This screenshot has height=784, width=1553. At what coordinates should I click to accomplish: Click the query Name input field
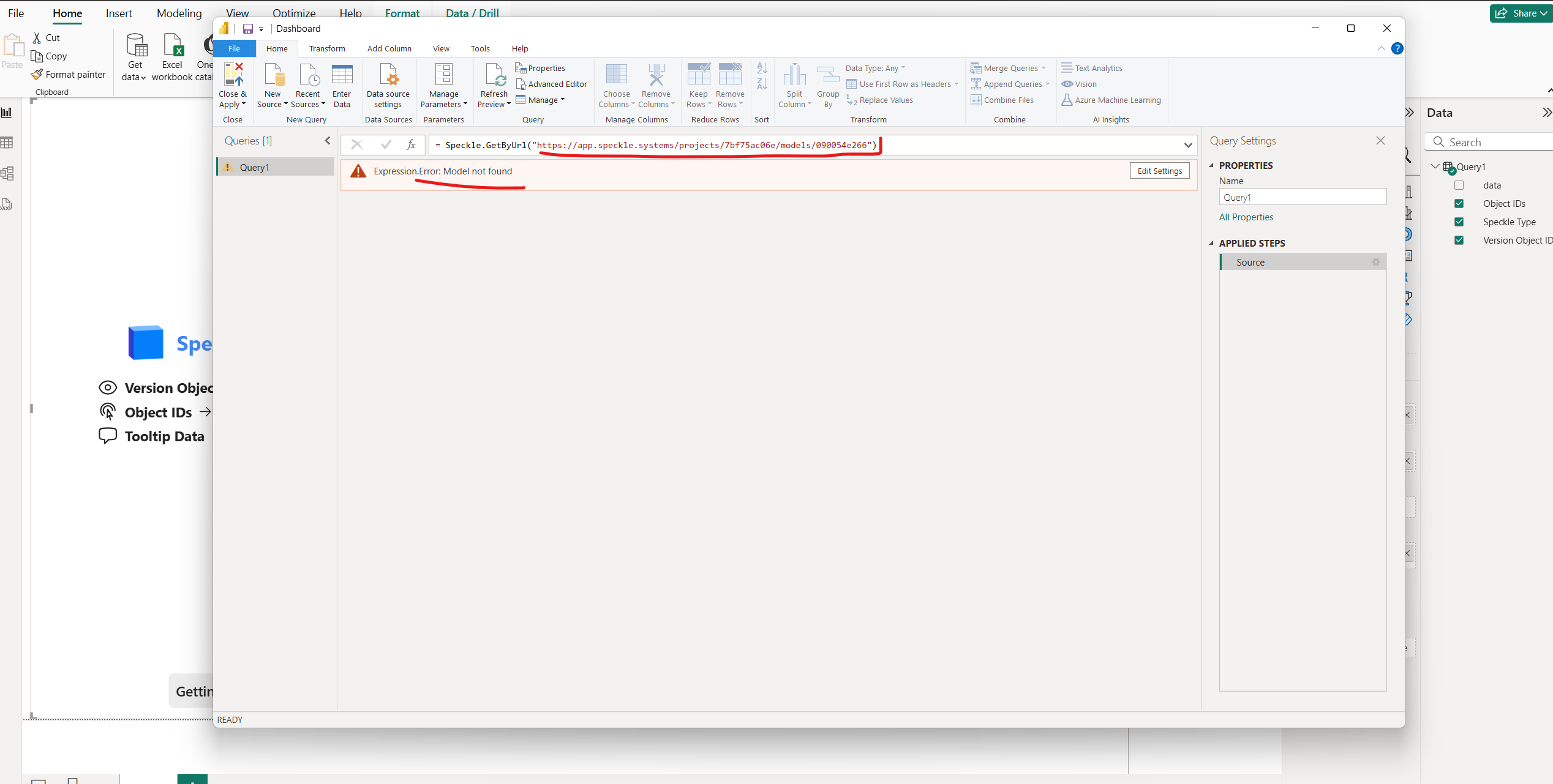[1303, 197]
